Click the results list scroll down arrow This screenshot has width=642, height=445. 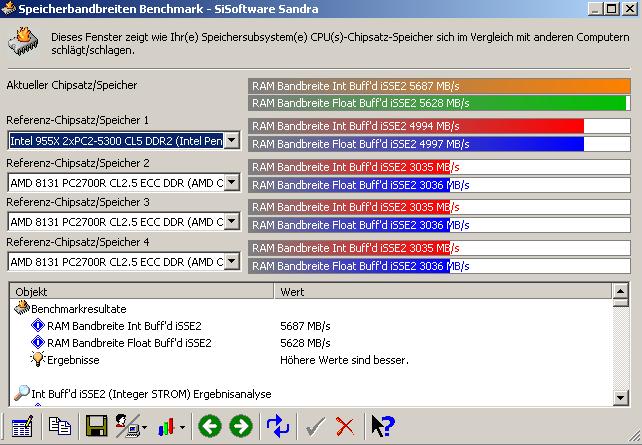click(x=620, y=397)
